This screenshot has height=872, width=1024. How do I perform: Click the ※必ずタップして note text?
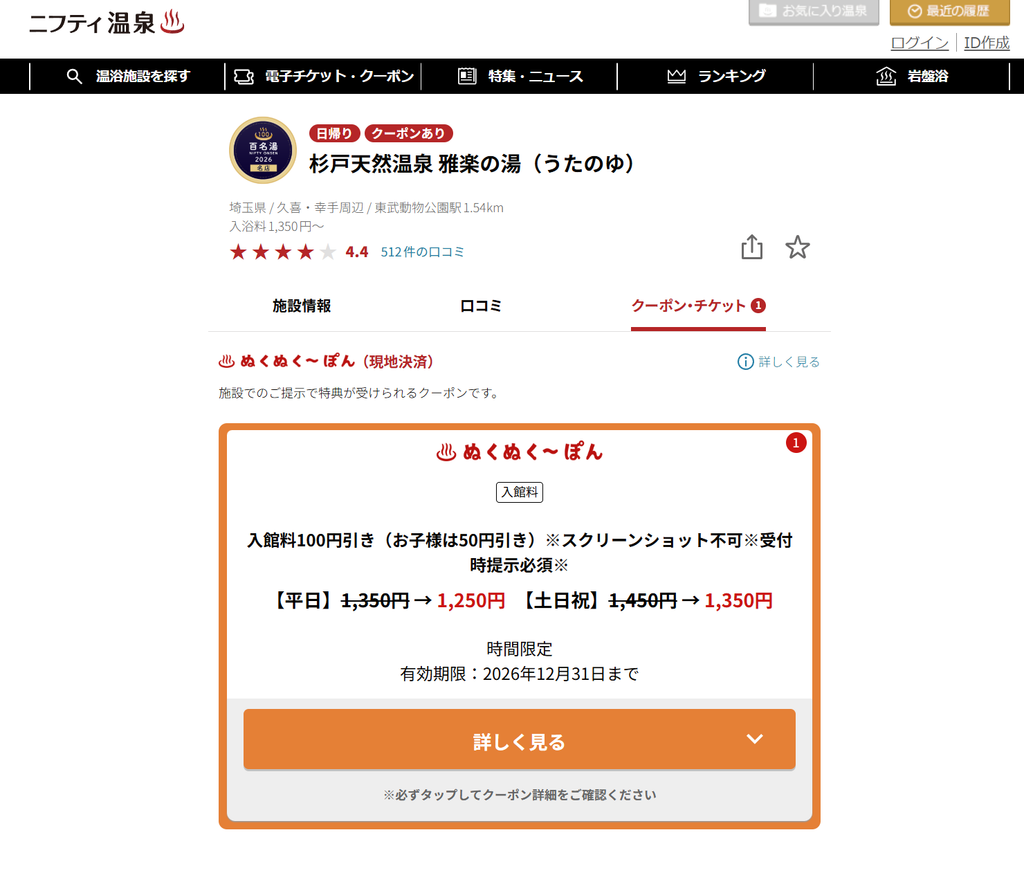pyautogui.click(x=520, y=795)
